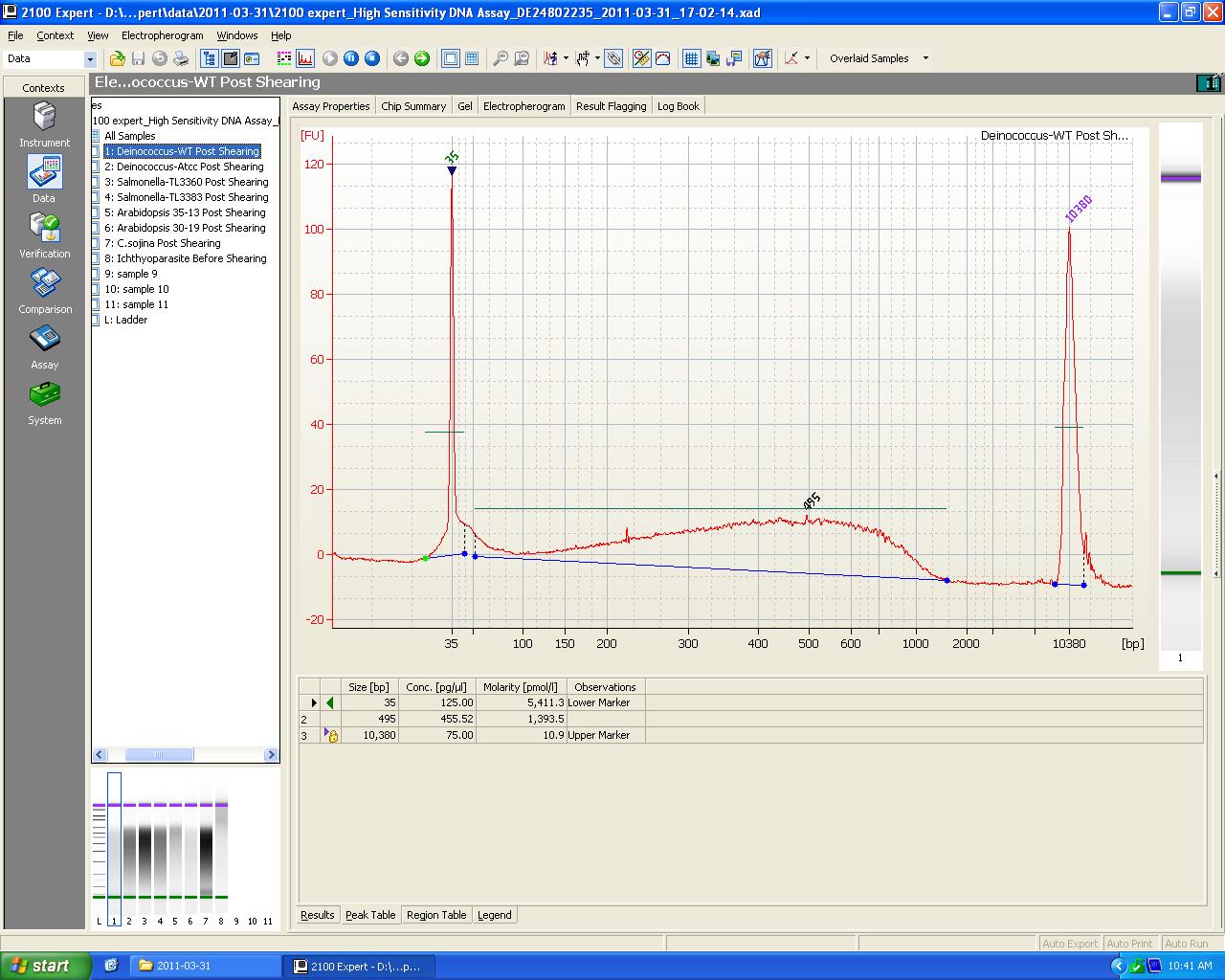The width and height of the screenshot is (1225, 980).
Task: Open the Data context dropdown
Action: pyautogui.click(x=90, y=59)
